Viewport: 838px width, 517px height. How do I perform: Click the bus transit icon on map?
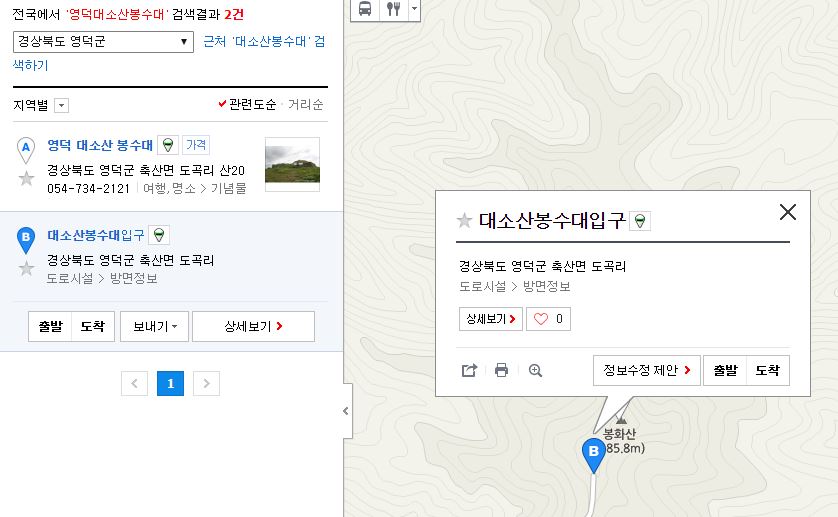point(364,9)
